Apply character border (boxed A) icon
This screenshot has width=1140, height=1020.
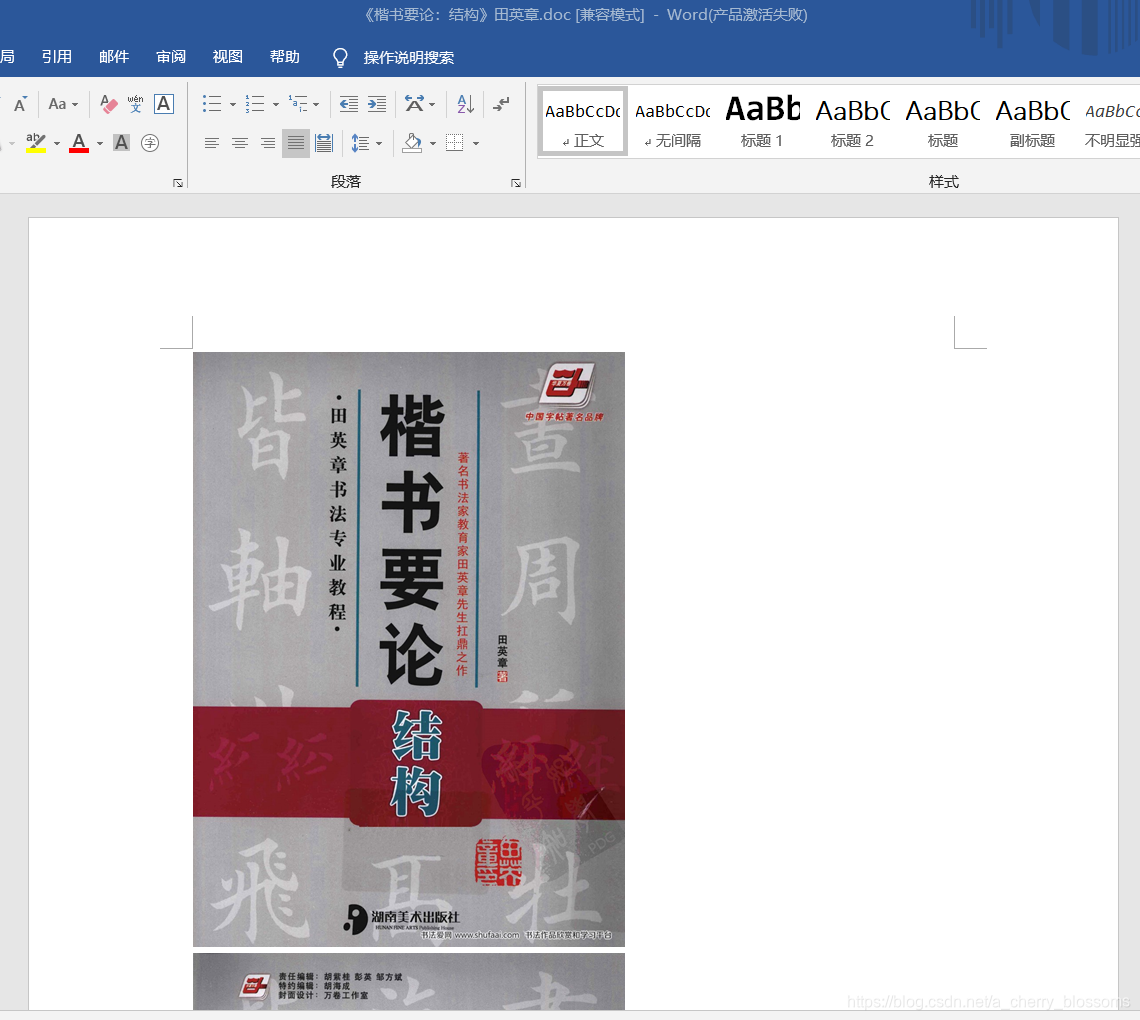coord(164,104)
